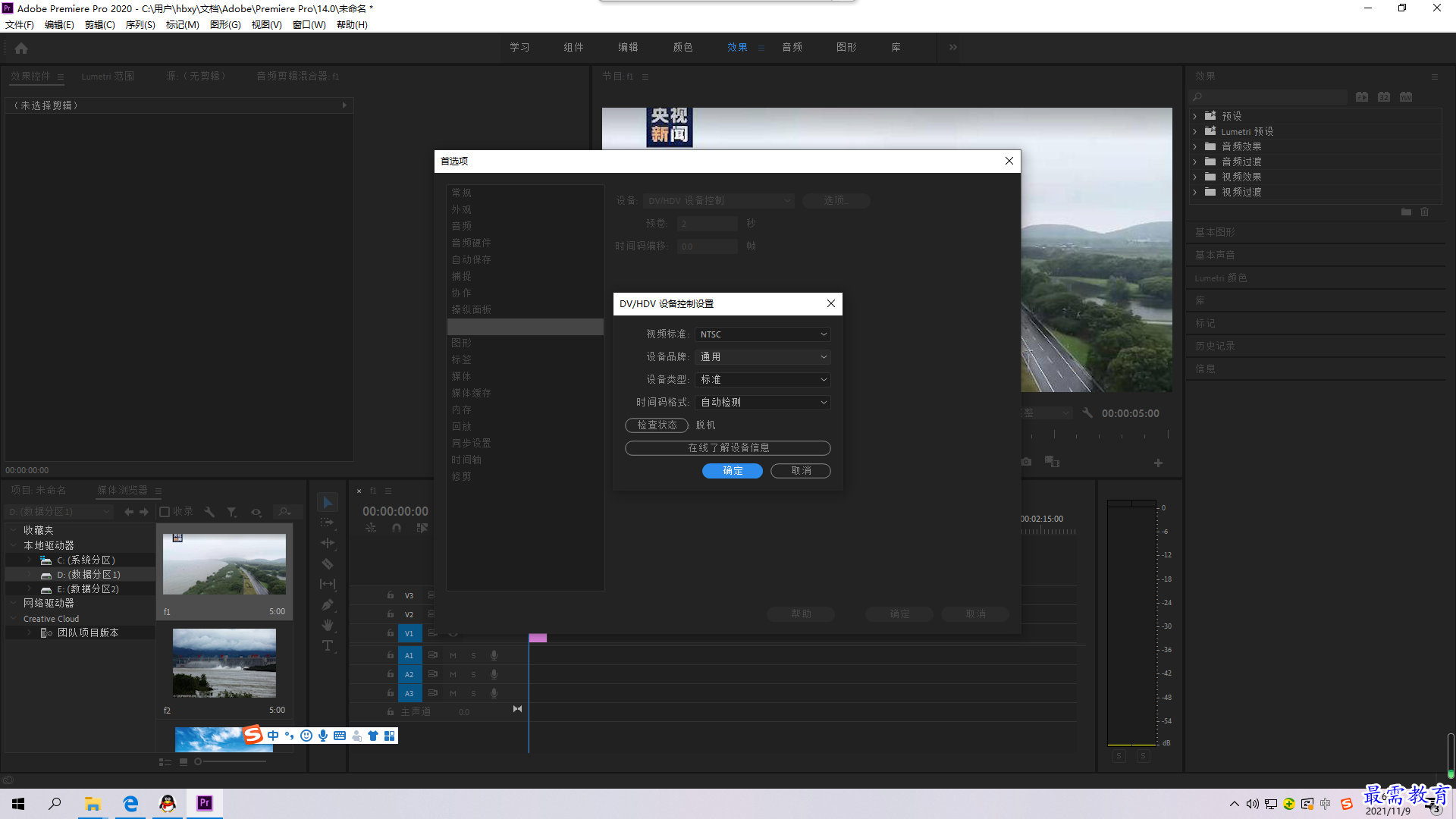Select the Pen tool
1456x819 pixels.
pyautogui.click(x=328, y=604)
